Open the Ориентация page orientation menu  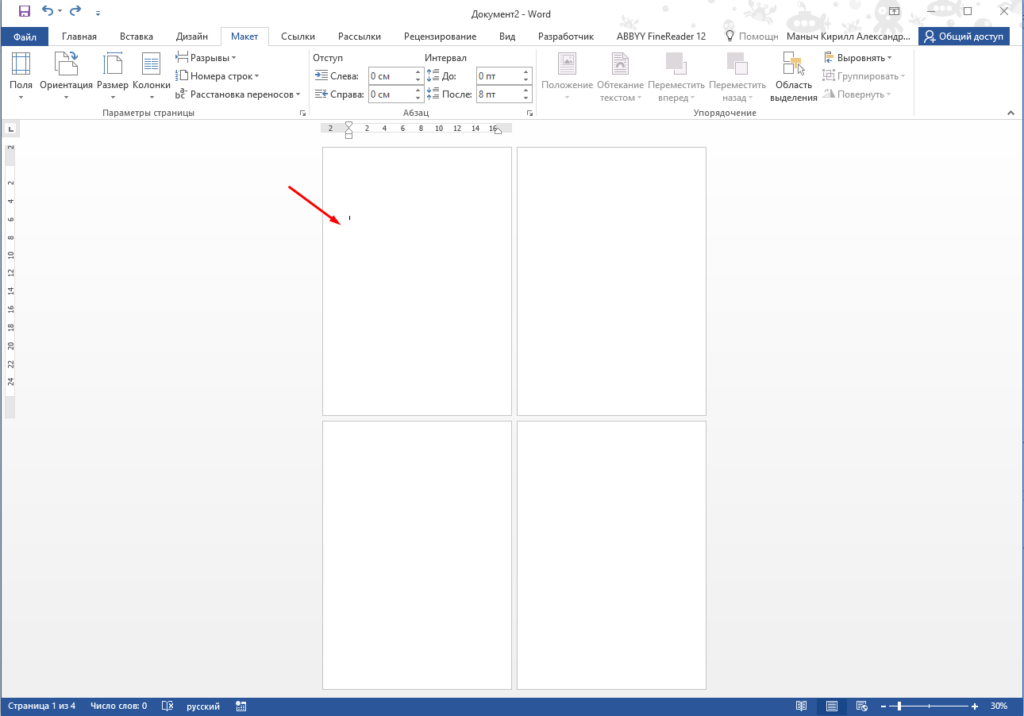tap(66, 76)
